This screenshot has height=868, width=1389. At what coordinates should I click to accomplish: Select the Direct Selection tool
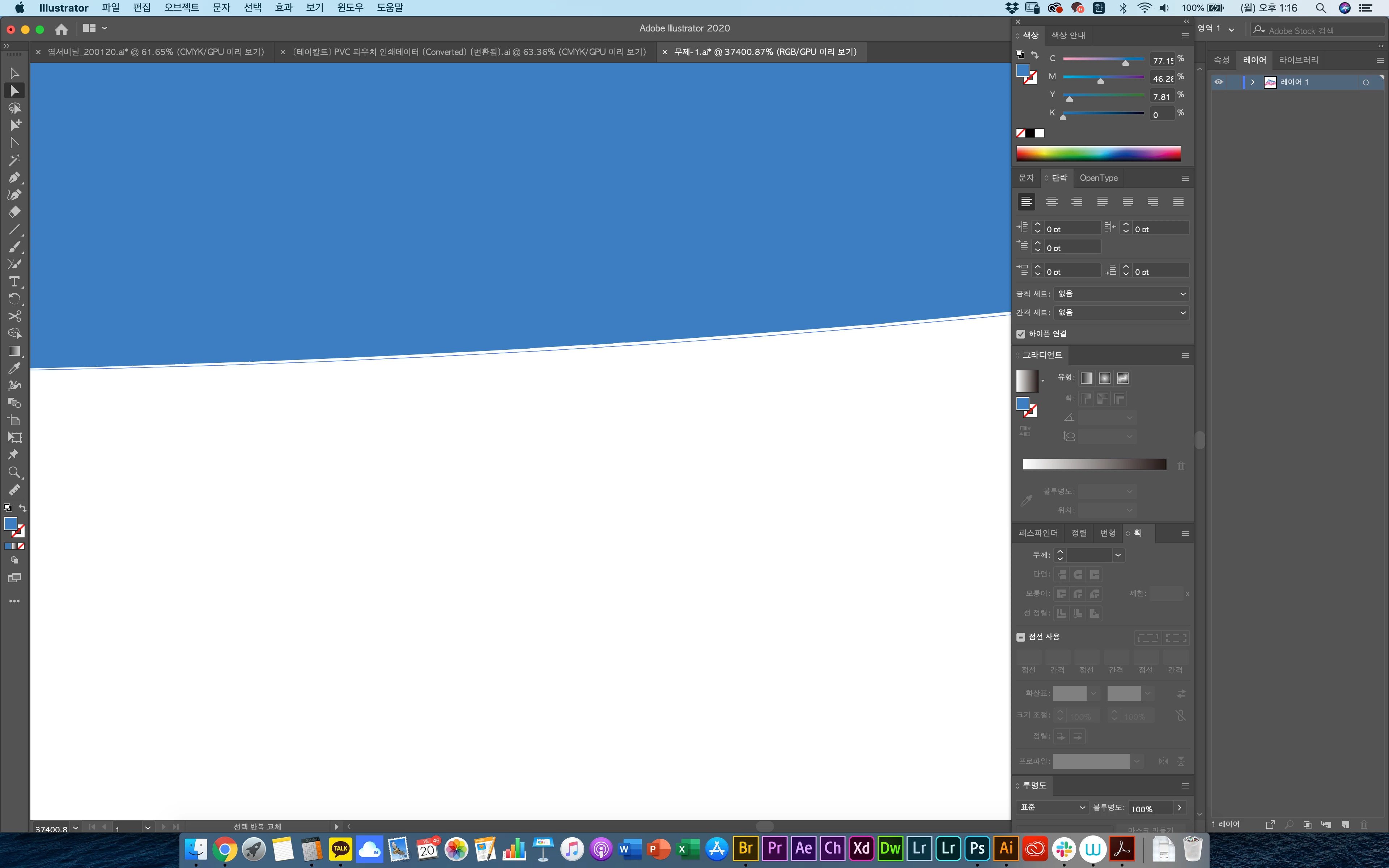14,91
